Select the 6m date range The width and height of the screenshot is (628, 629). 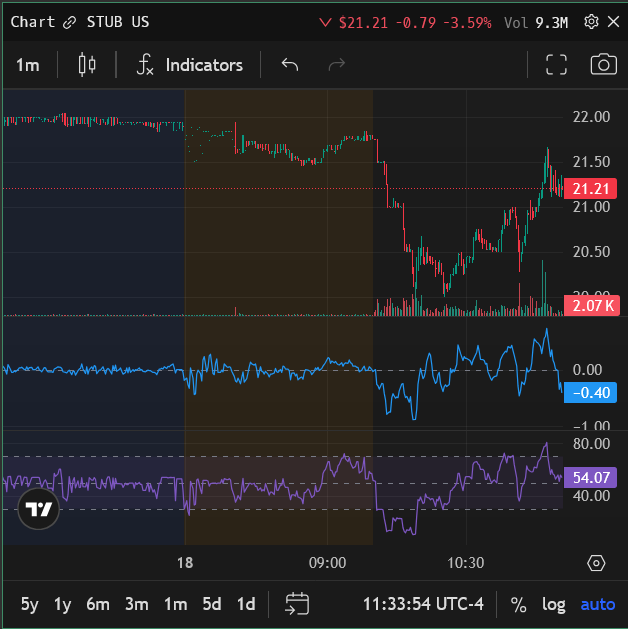pos(98,604)
